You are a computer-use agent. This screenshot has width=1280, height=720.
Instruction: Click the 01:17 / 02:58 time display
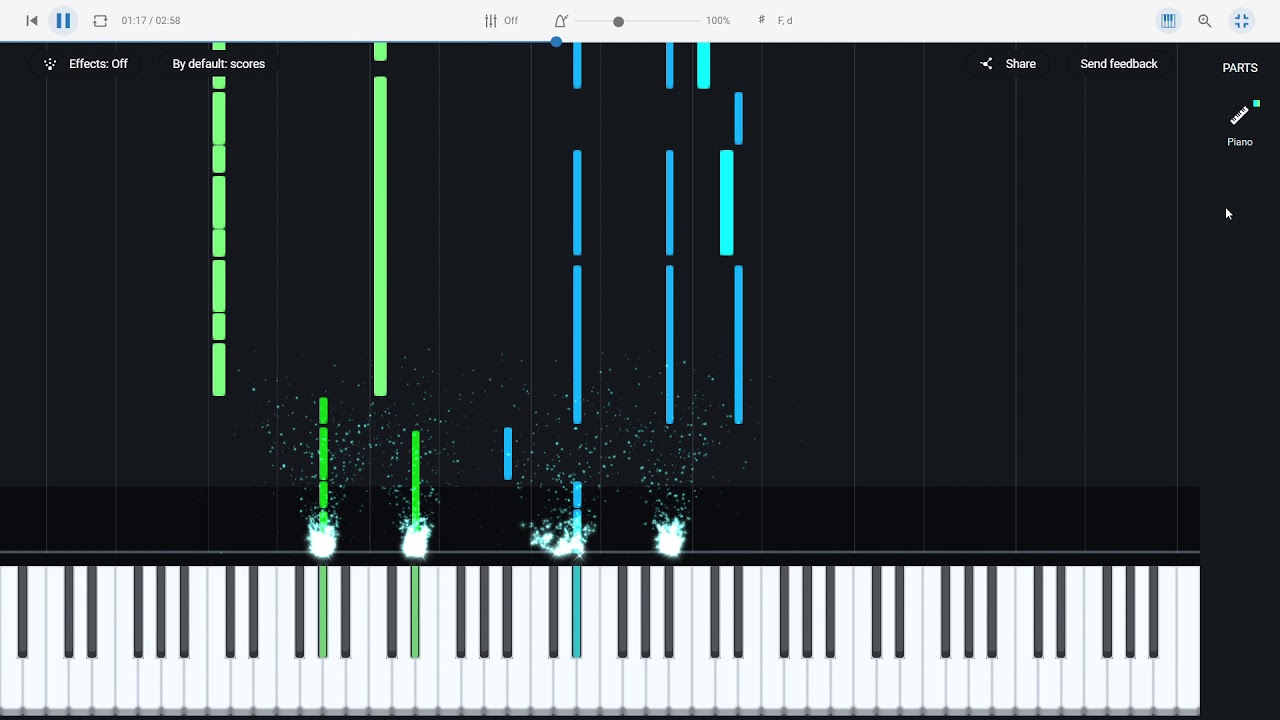click(151, 20)
